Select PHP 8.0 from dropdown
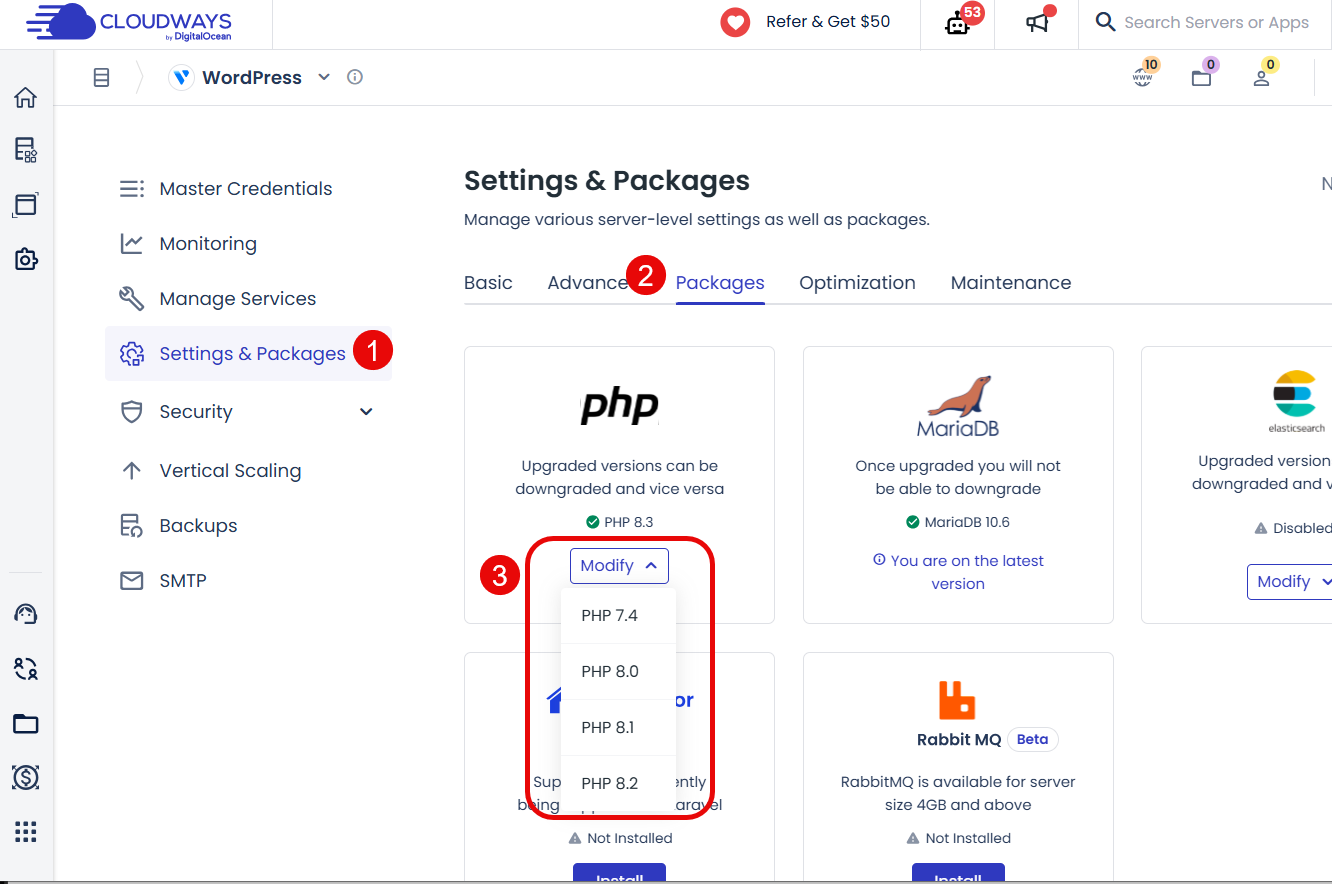 tap(619, 671)
